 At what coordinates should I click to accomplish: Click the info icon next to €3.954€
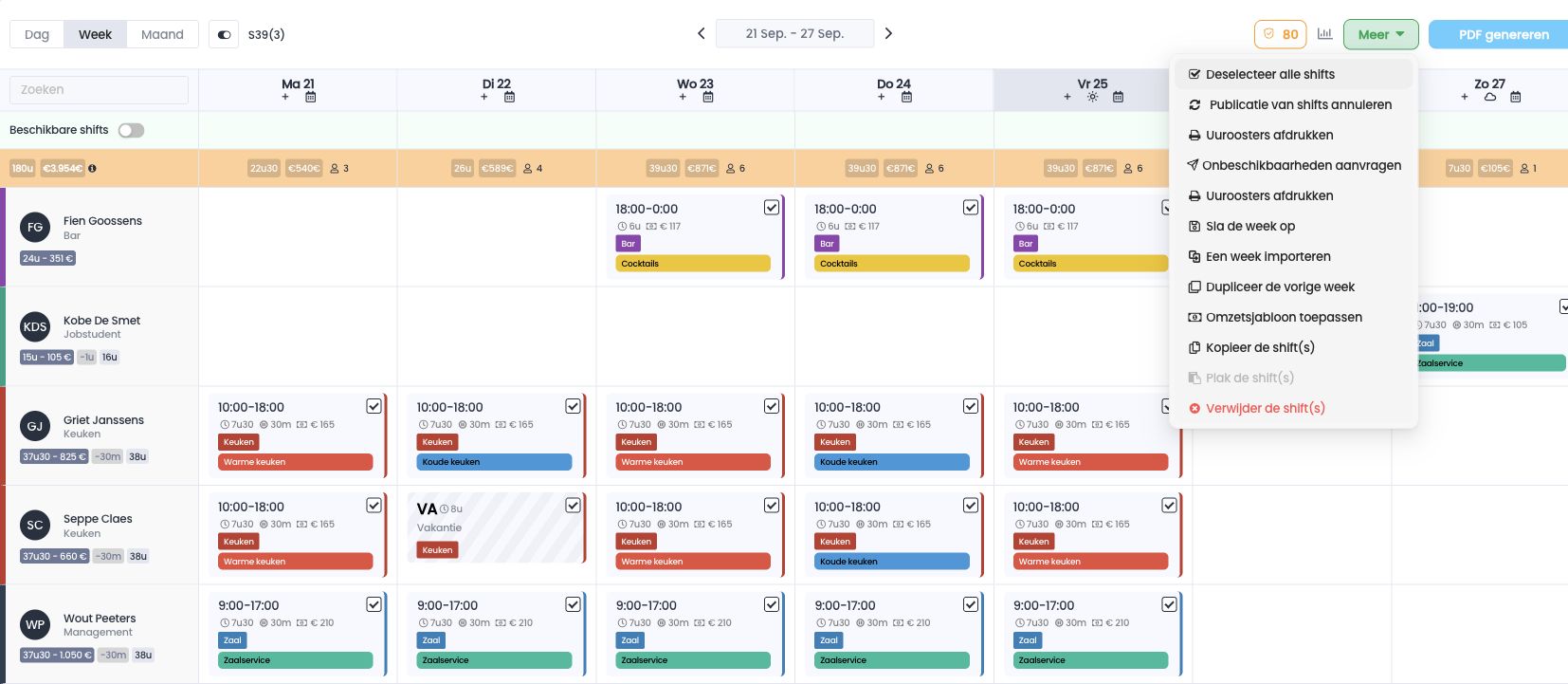[x=92, y=169]
